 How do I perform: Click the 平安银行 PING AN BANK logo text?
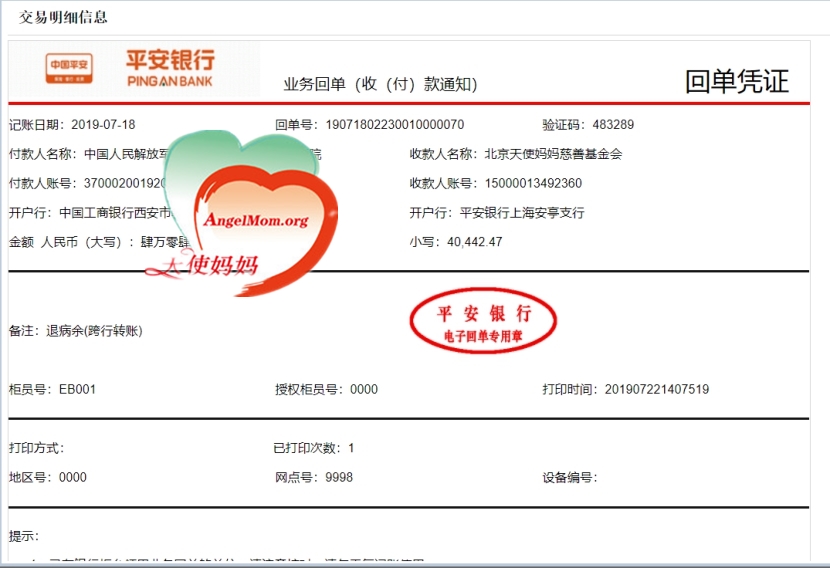[x=170, y=68]
